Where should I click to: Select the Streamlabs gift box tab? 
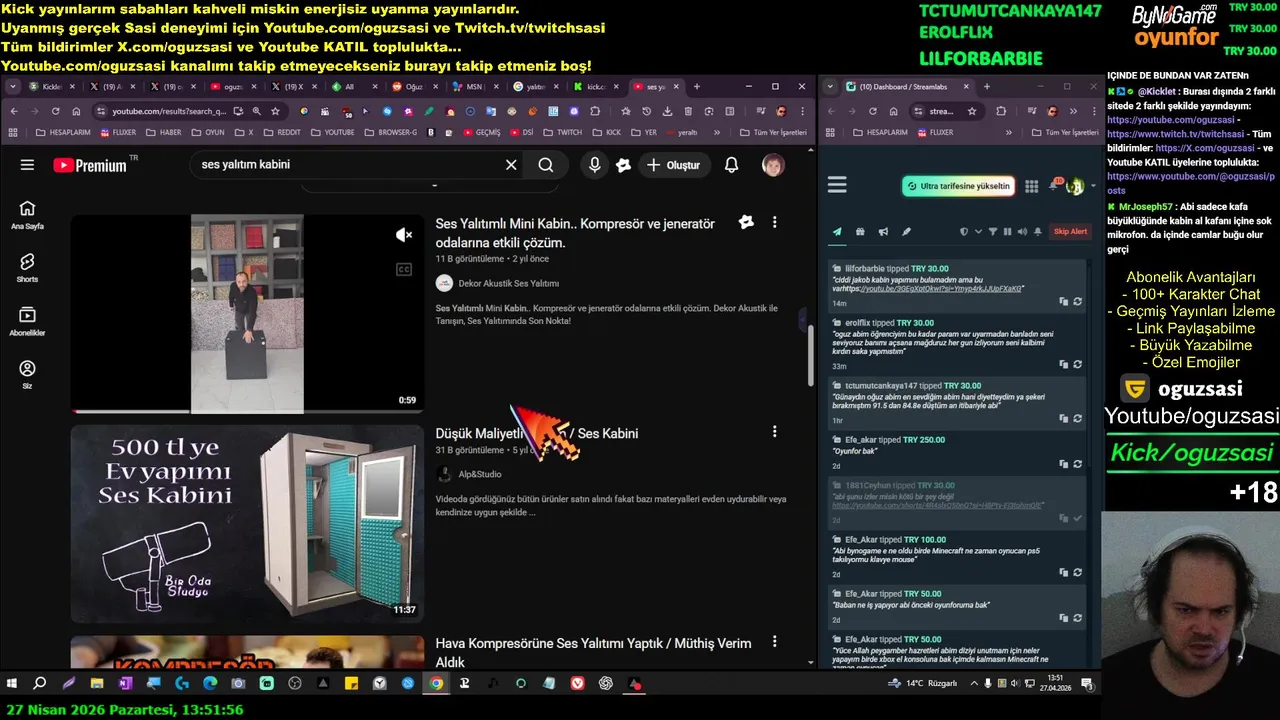[x=860, y=232]
